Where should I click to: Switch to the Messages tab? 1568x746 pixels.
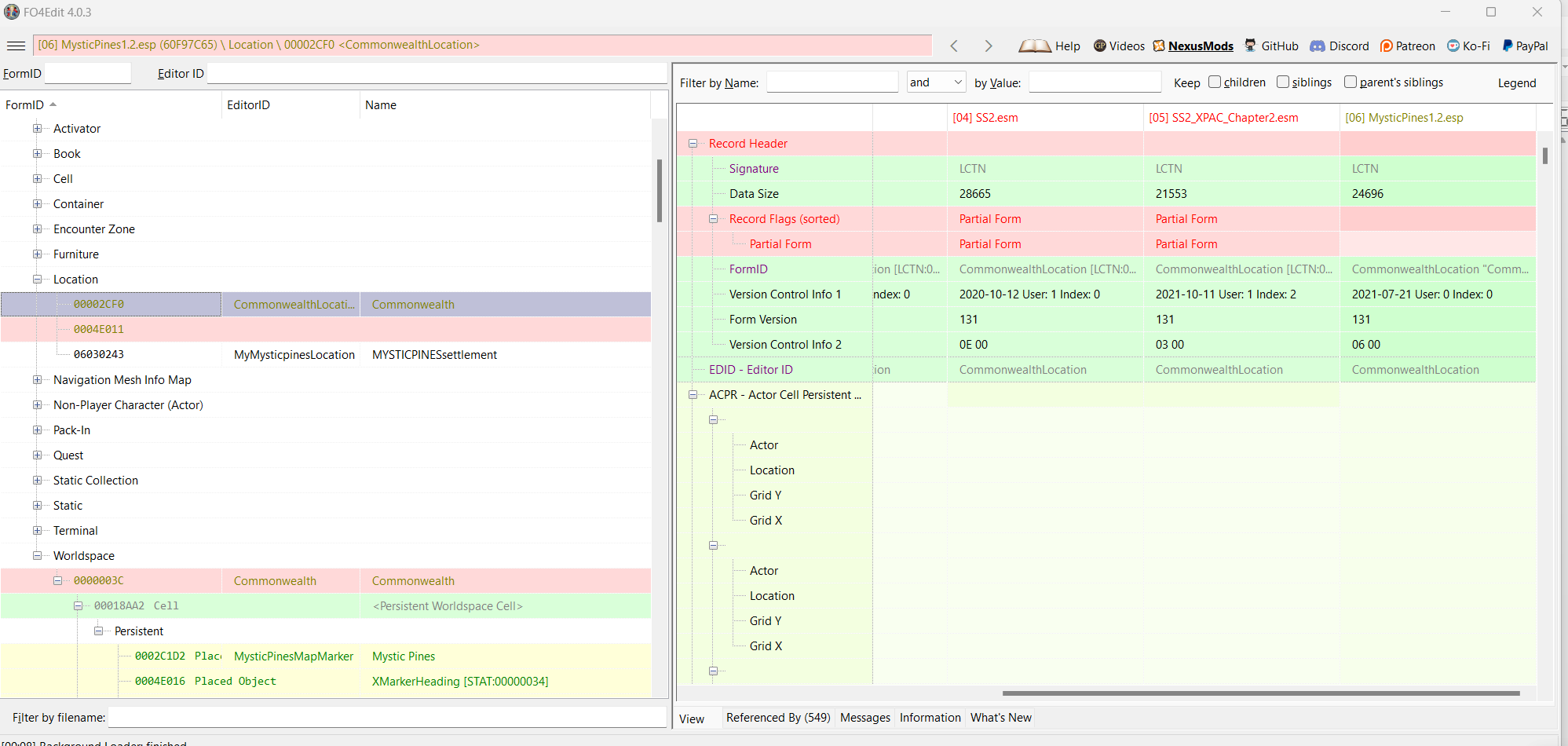pyautogui.click(x=865, y=718)
